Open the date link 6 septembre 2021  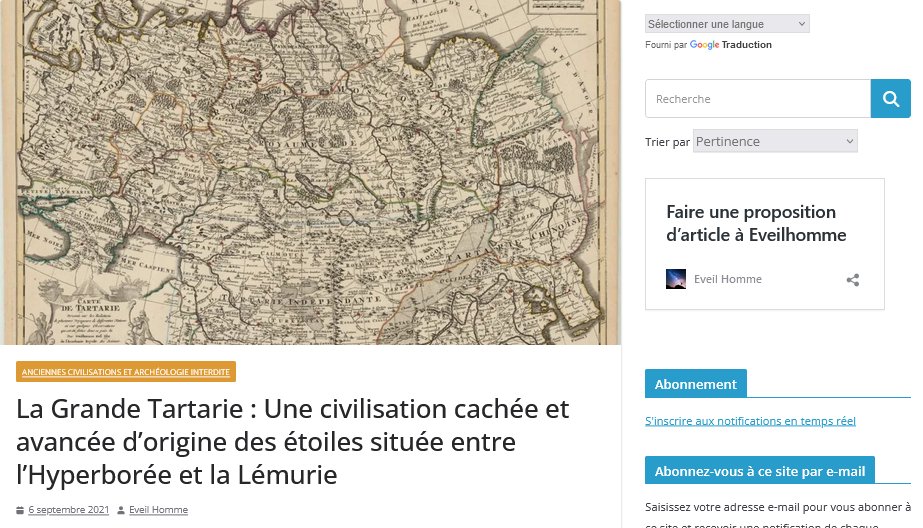pyautogui.click(x=69, y=510)
